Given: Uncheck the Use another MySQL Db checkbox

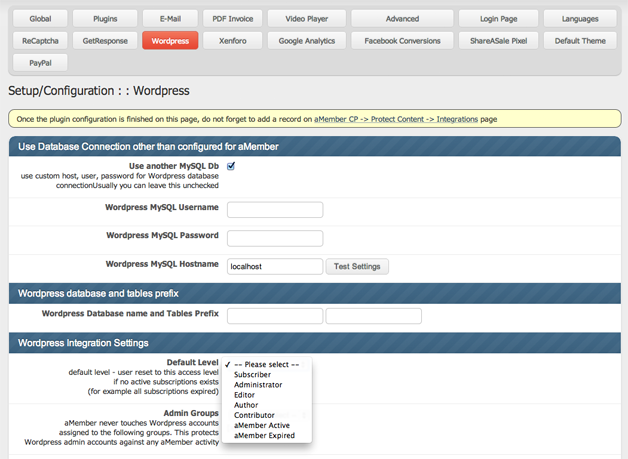Looking at the screenshot, I should (x=231, y=166).
